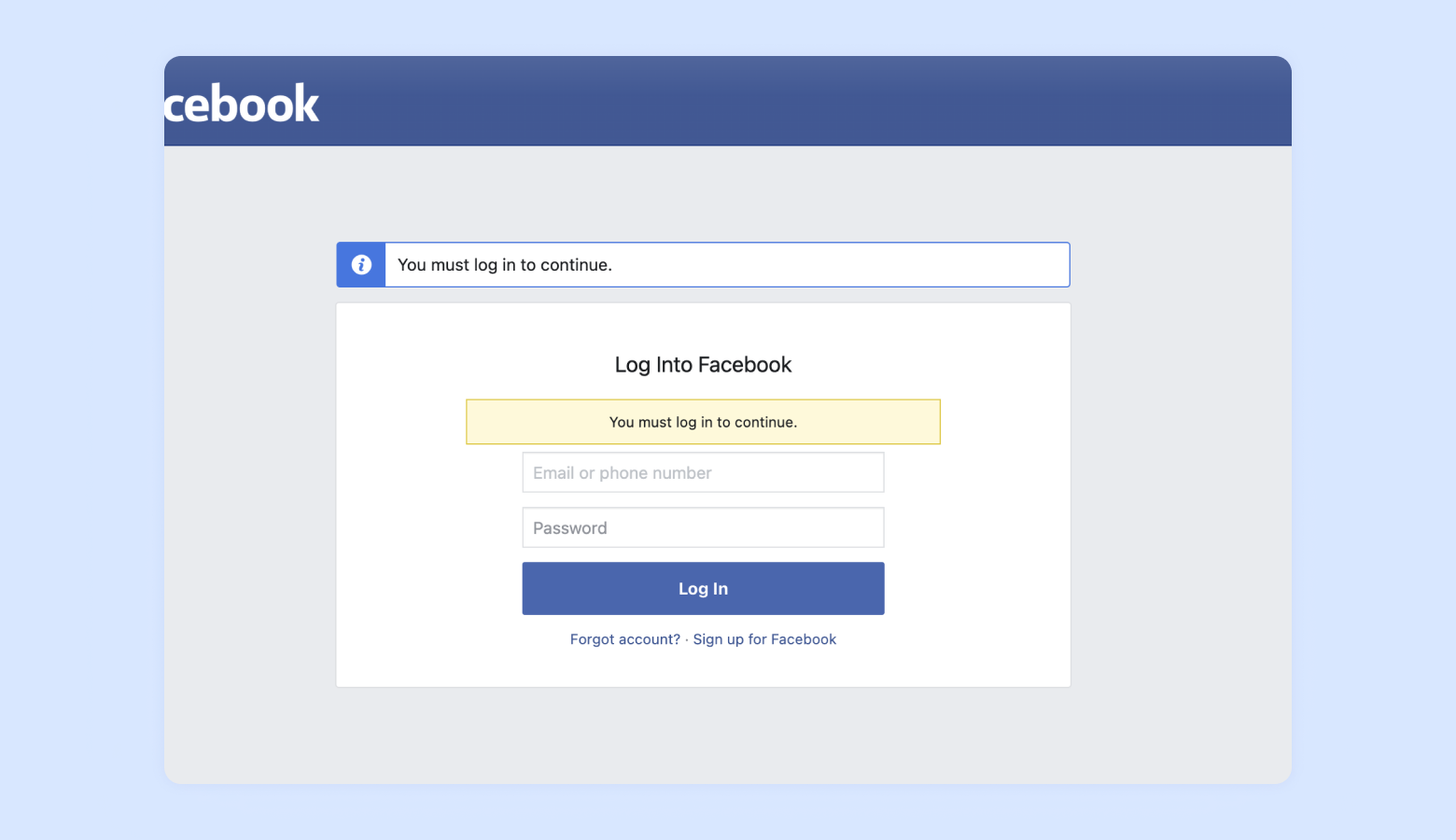Click the top banner message text
Viewport: 1456px width, 840px height.
point(505,265)
